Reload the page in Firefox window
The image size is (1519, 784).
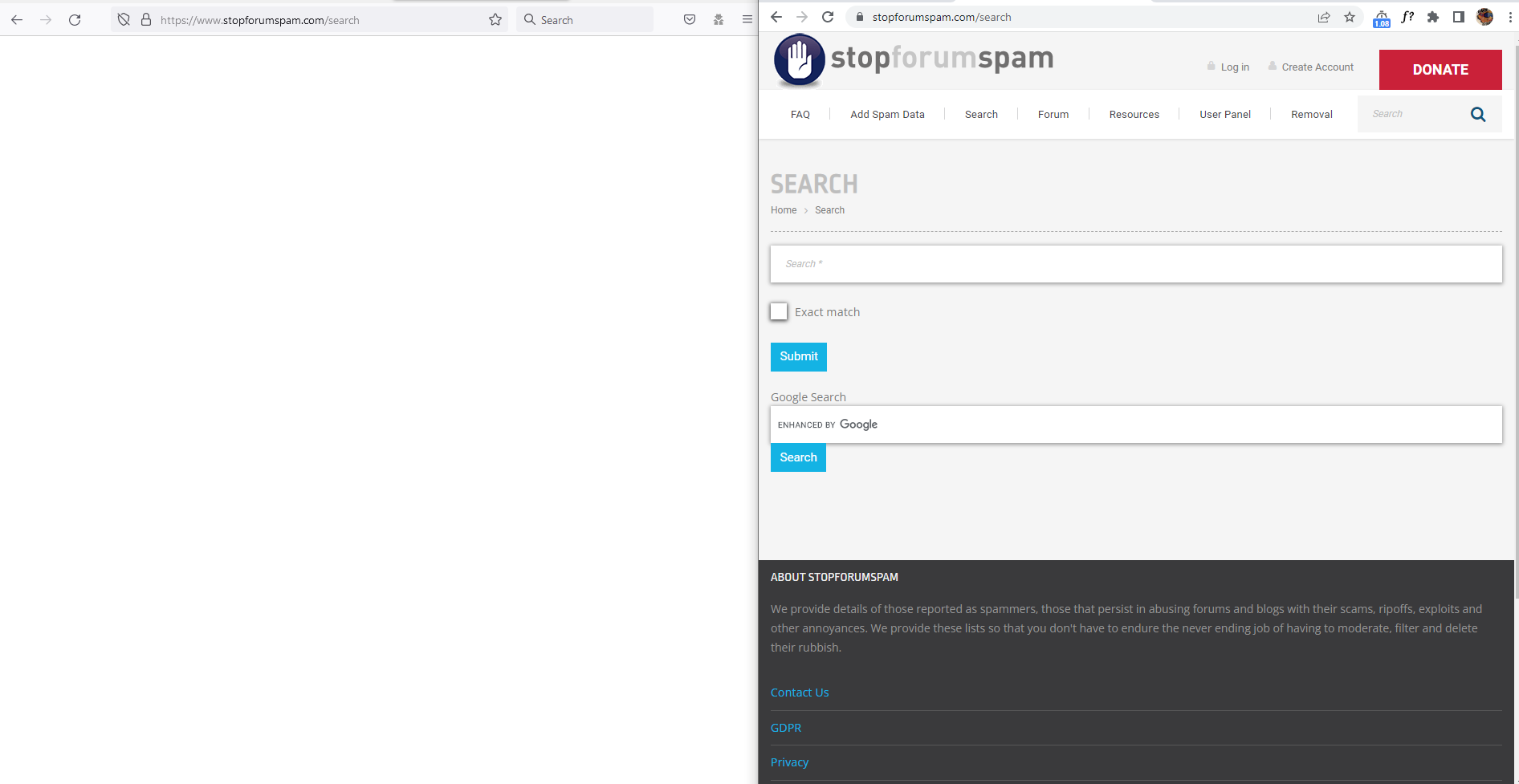coord(75,20)
